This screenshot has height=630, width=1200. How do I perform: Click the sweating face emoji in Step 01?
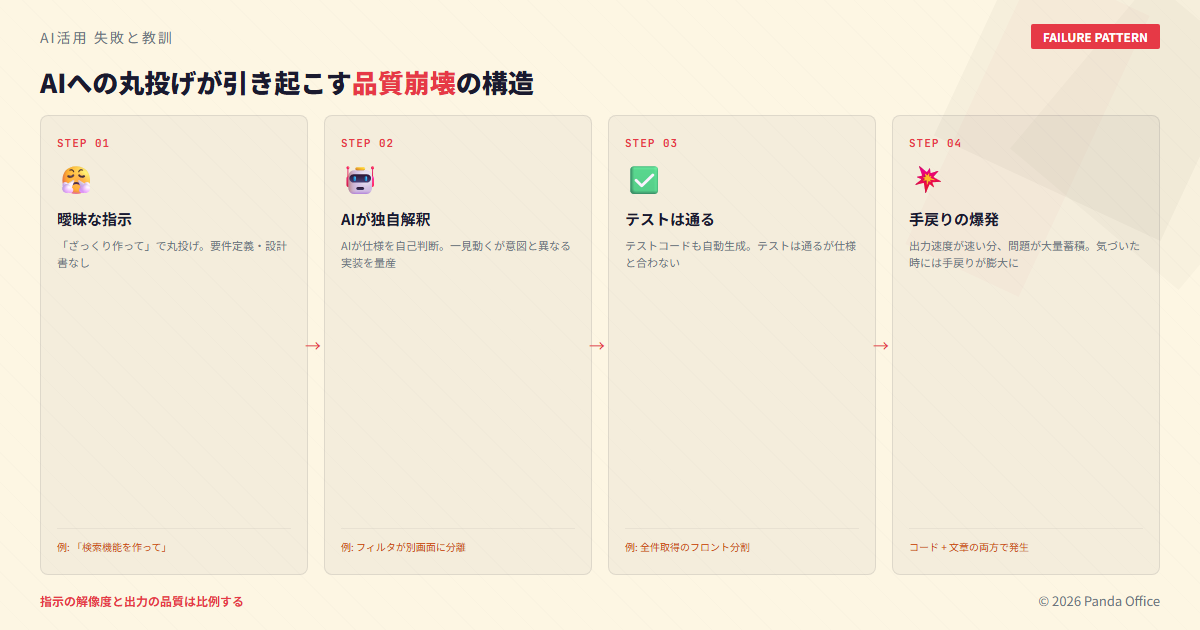(x=75, y=180)
